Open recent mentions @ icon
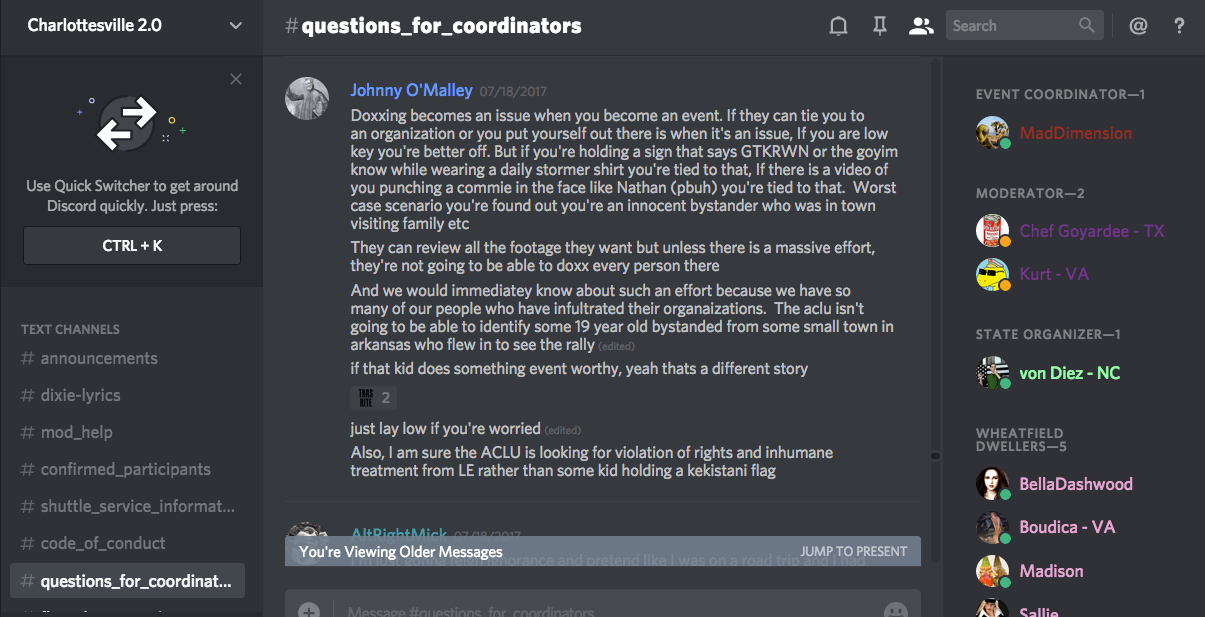This screenshot has width=1205, height=617. (x=1138, y=26)
